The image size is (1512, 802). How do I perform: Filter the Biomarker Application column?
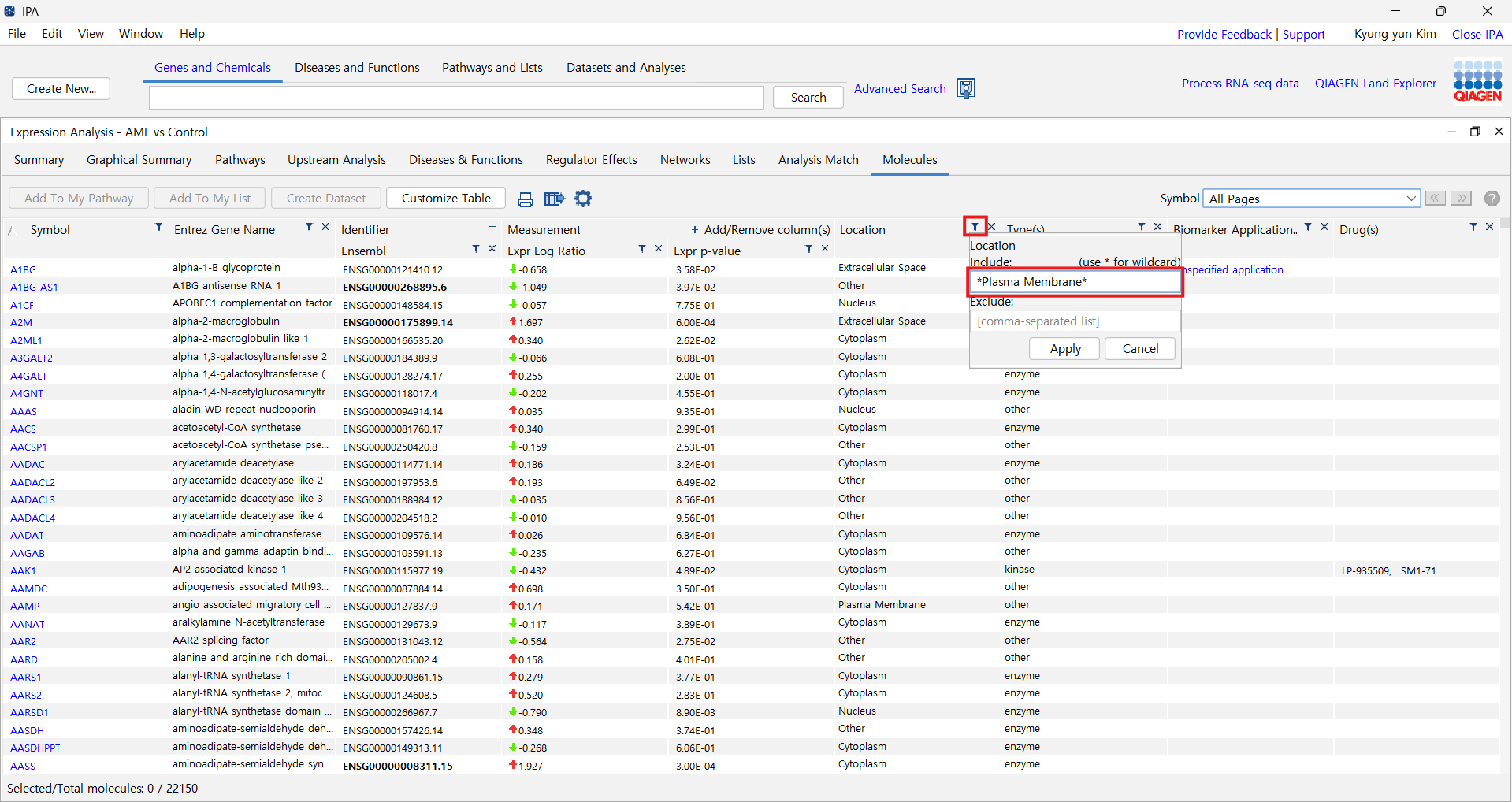1308,227
